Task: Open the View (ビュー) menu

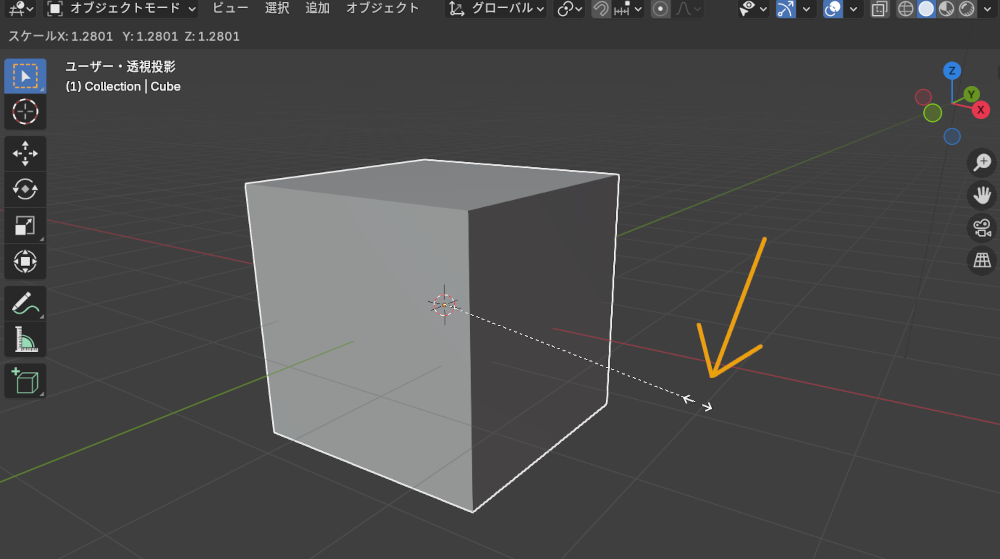Action: (230, 8)
